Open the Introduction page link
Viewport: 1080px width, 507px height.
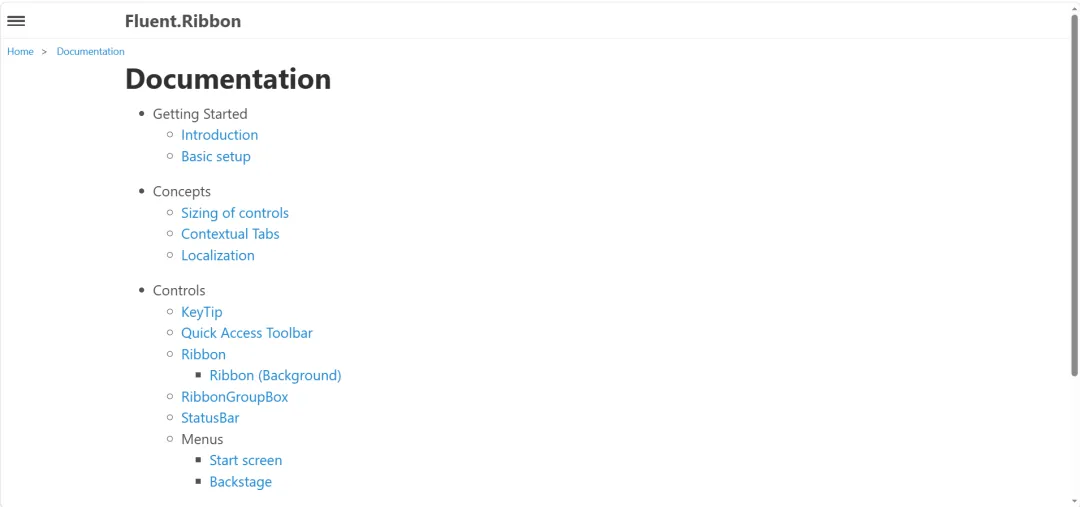[219, 135]
